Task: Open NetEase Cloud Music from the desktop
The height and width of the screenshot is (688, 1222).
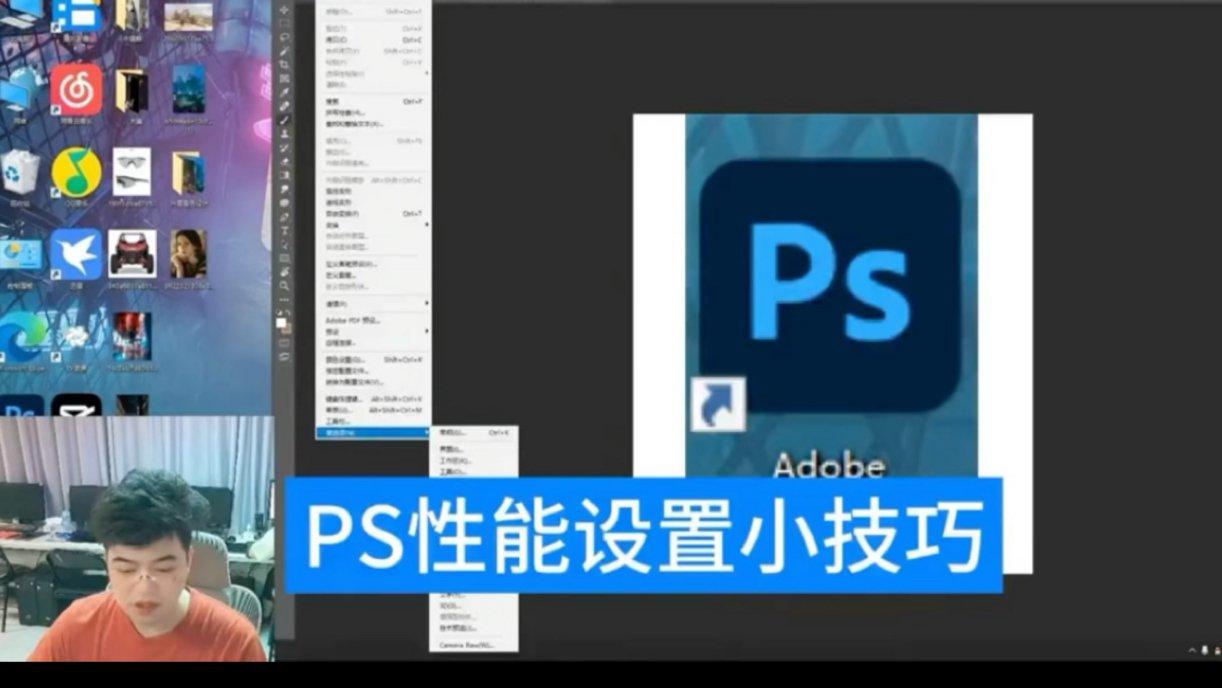Action: point(75,92)
